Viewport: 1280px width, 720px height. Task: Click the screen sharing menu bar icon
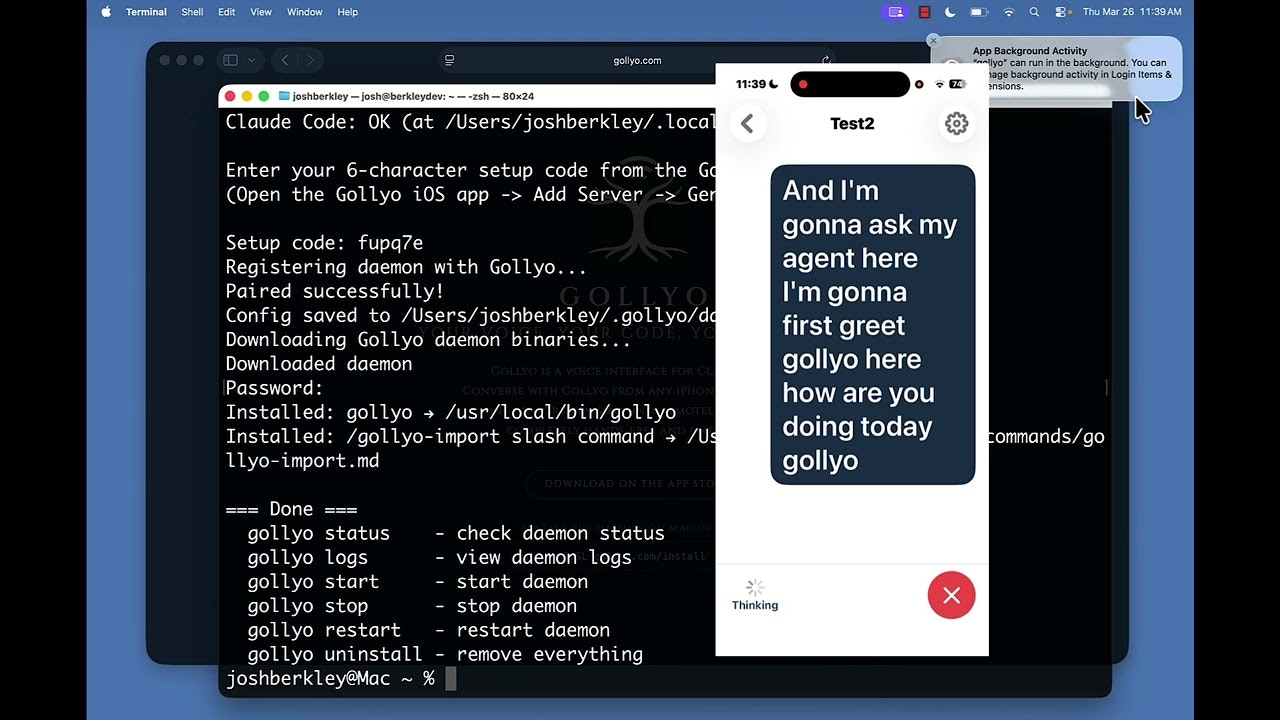click(895, 12)
